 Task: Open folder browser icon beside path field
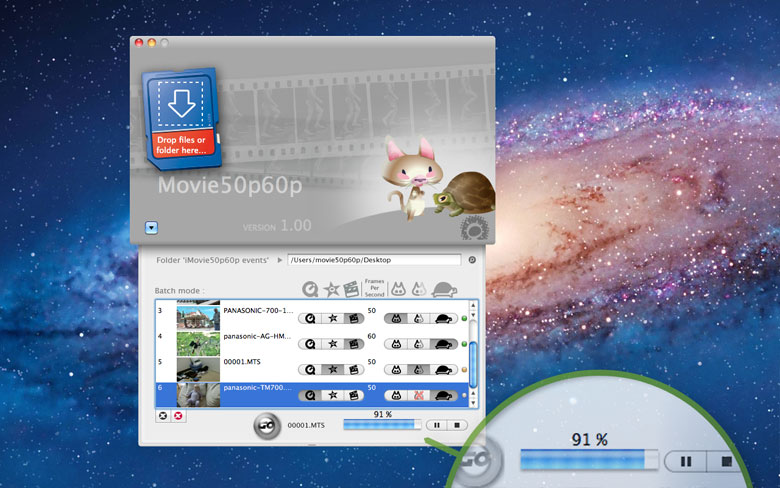coord(472,260)
